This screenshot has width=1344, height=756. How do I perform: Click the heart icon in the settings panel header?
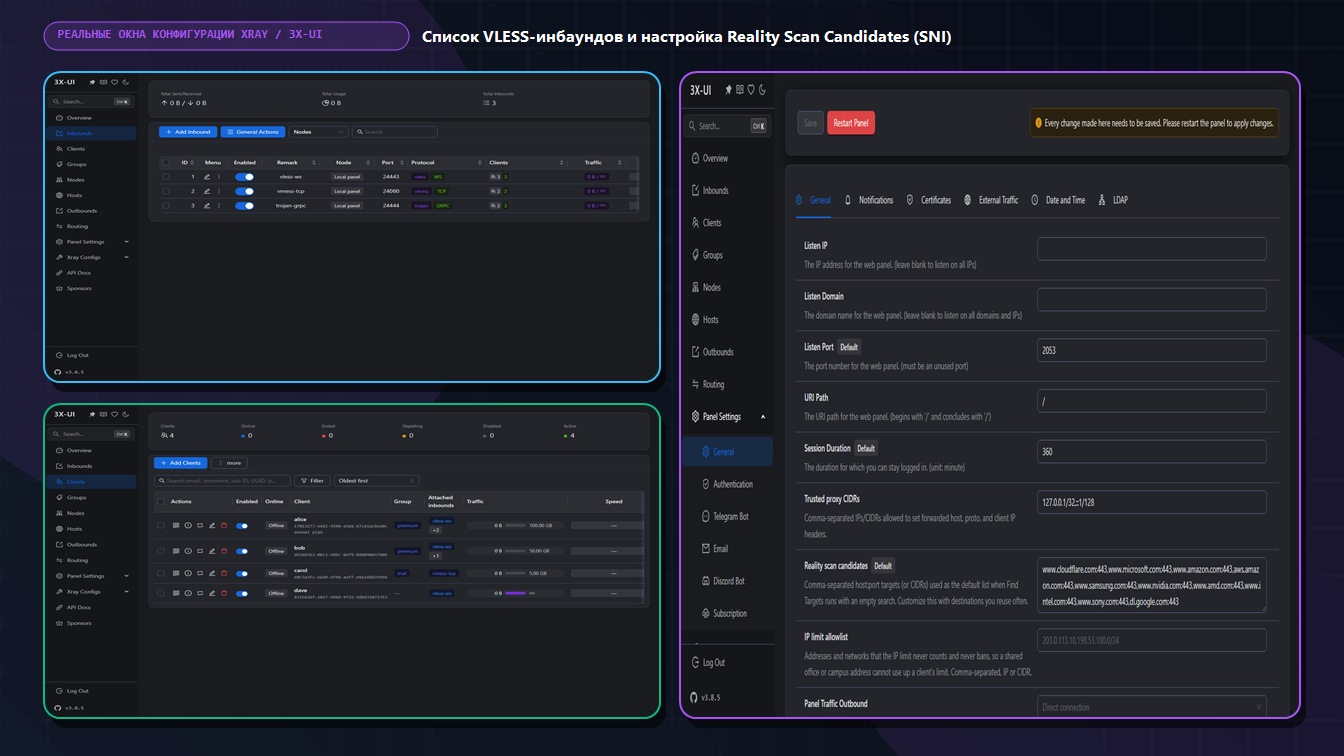tap(751, 90)
